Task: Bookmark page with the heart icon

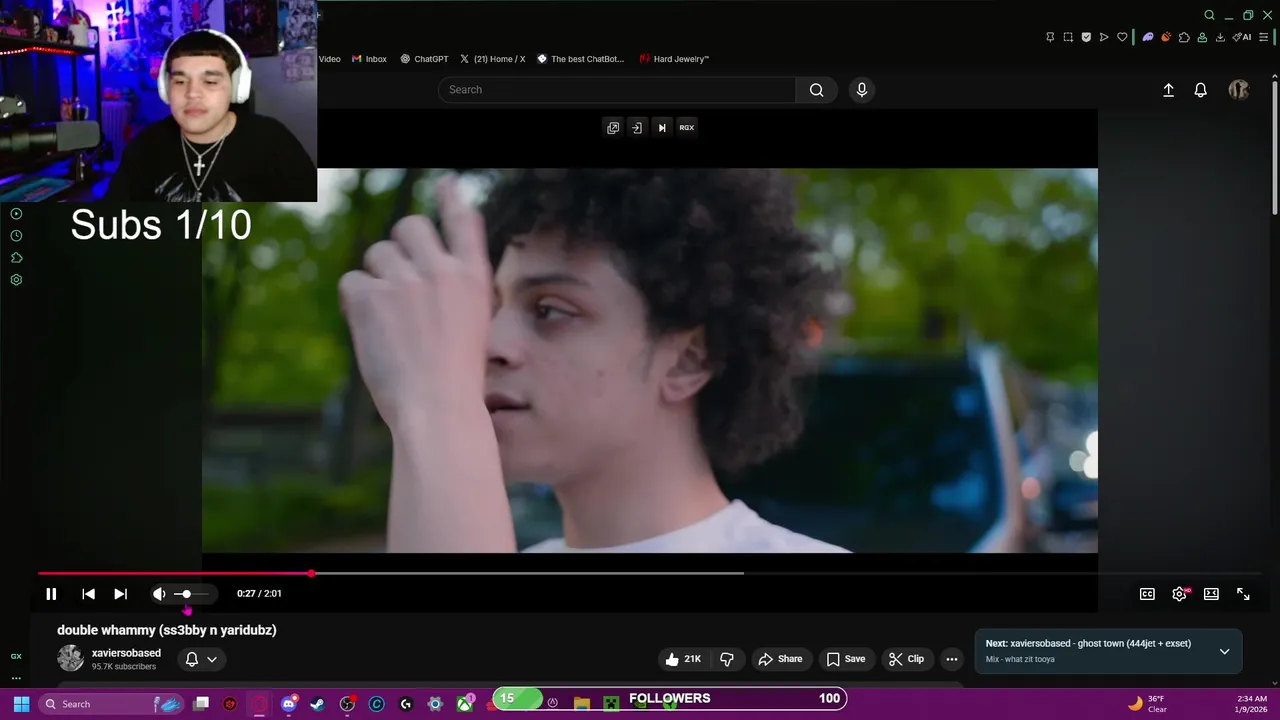Action: point(1122,37)
